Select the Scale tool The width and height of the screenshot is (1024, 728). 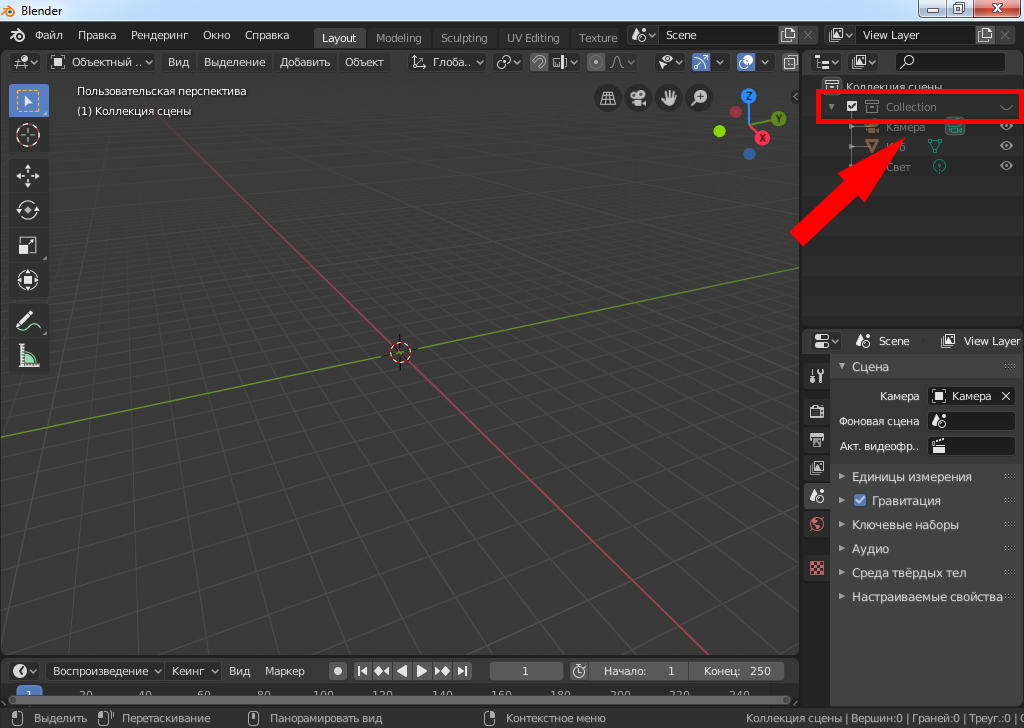coord(28,245)
